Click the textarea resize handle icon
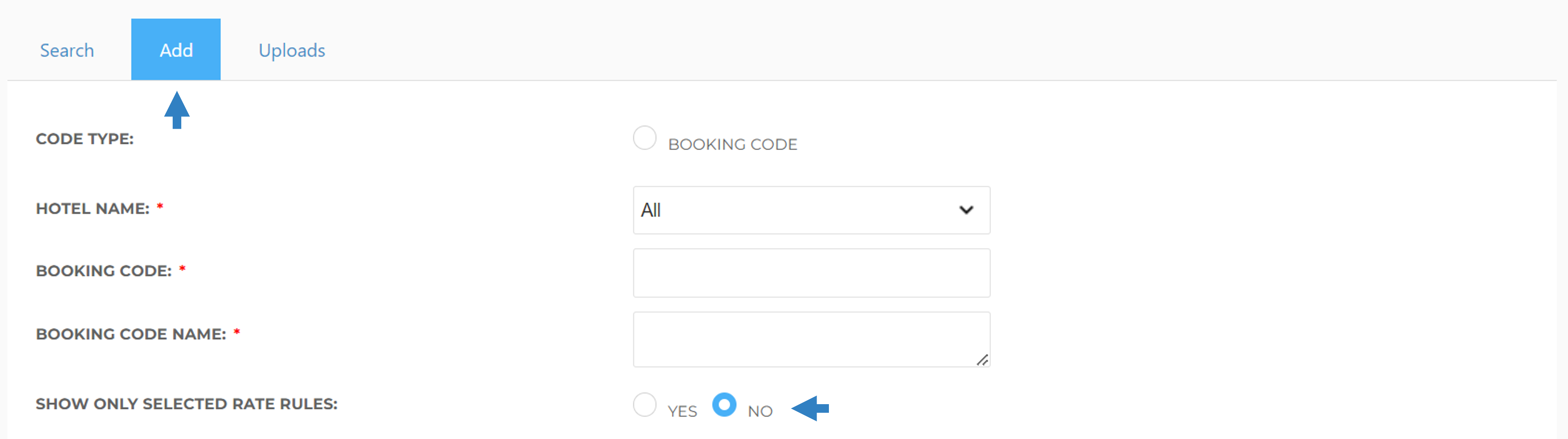Screen dimensions: 1568x439 pos(982,360)
